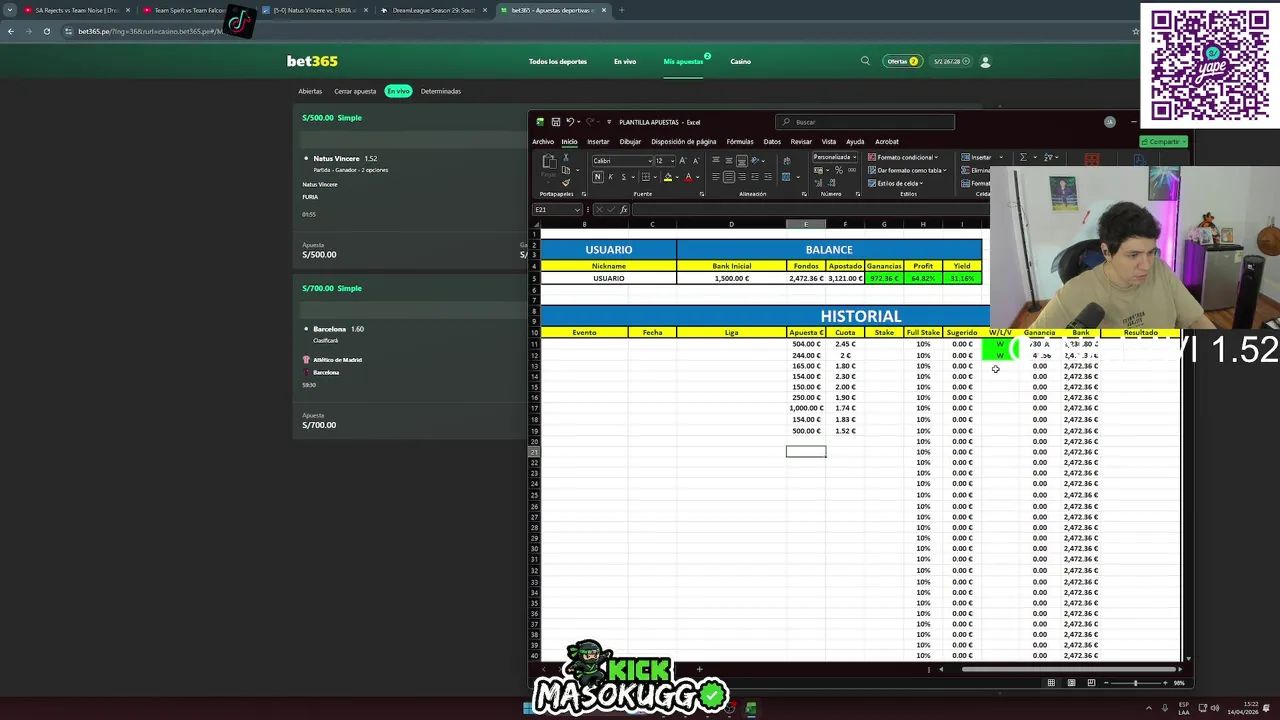The height and width of the screenshot is (720, 1280).
Task: Open the bet365 account profile icon
Action: click(985, 61)
